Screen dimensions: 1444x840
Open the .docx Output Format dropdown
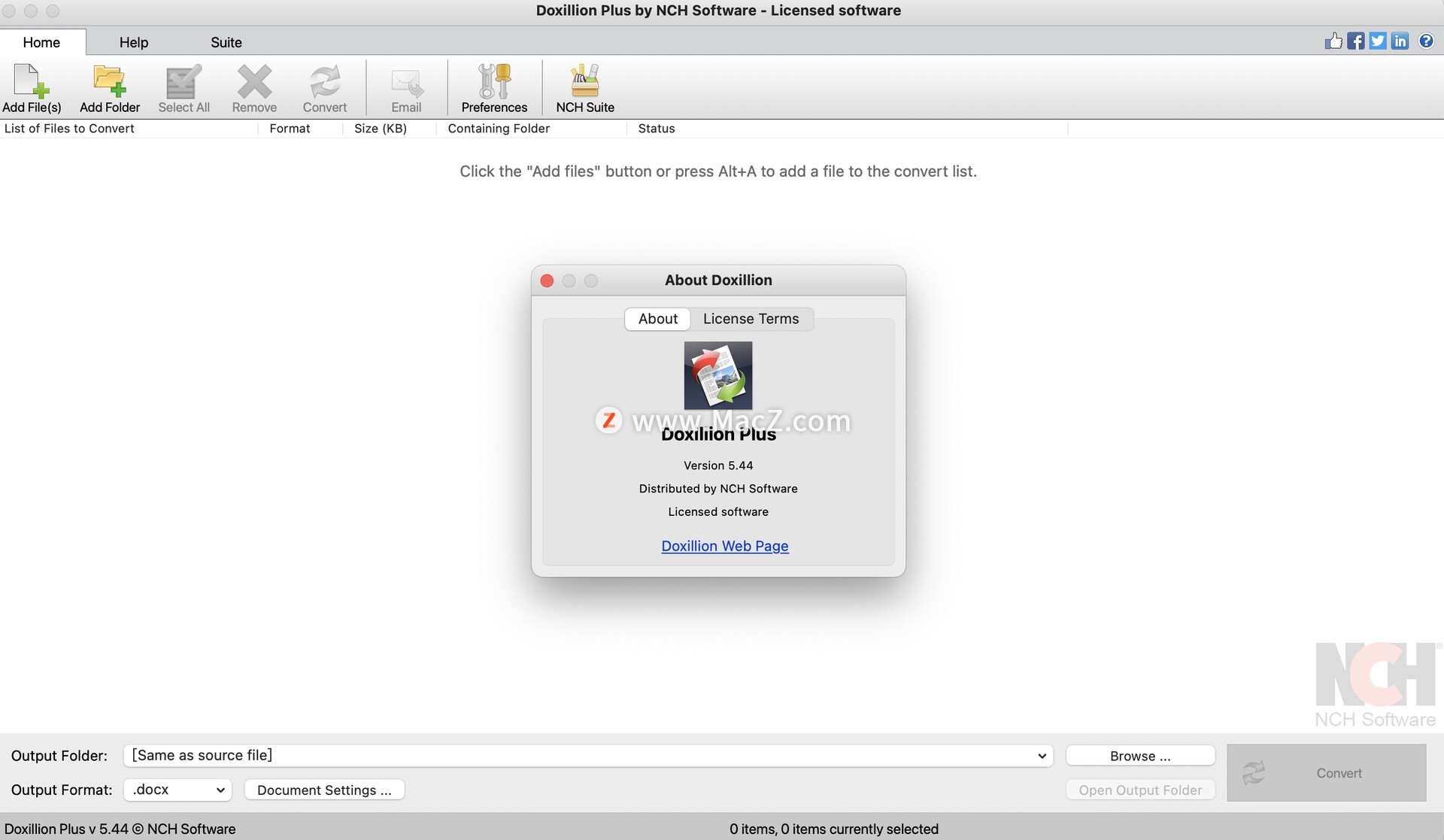(177, 790)
